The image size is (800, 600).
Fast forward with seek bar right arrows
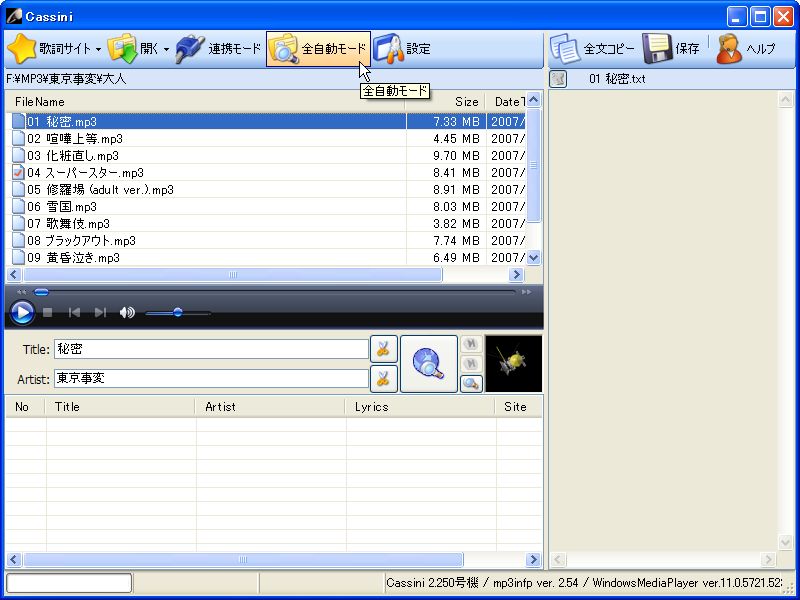(x=526, y=292)
